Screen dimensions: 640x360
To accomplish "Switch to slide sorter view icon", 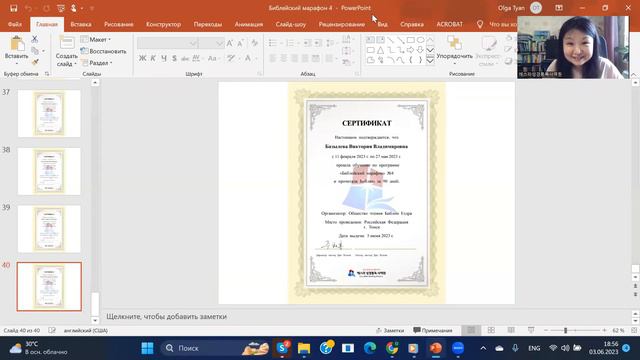I will (491, 330).
